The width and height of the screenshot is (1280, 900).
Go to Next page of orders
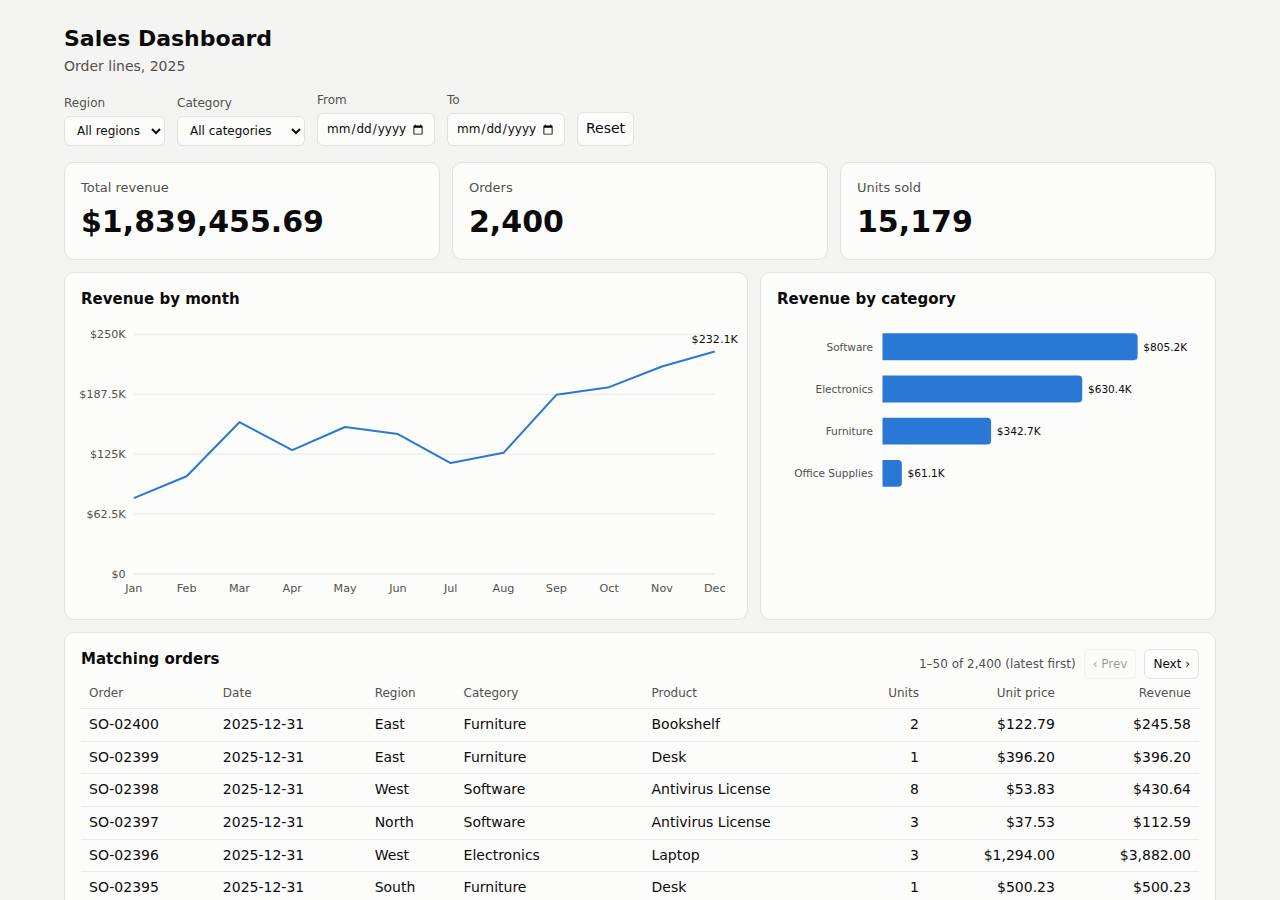1171,664
